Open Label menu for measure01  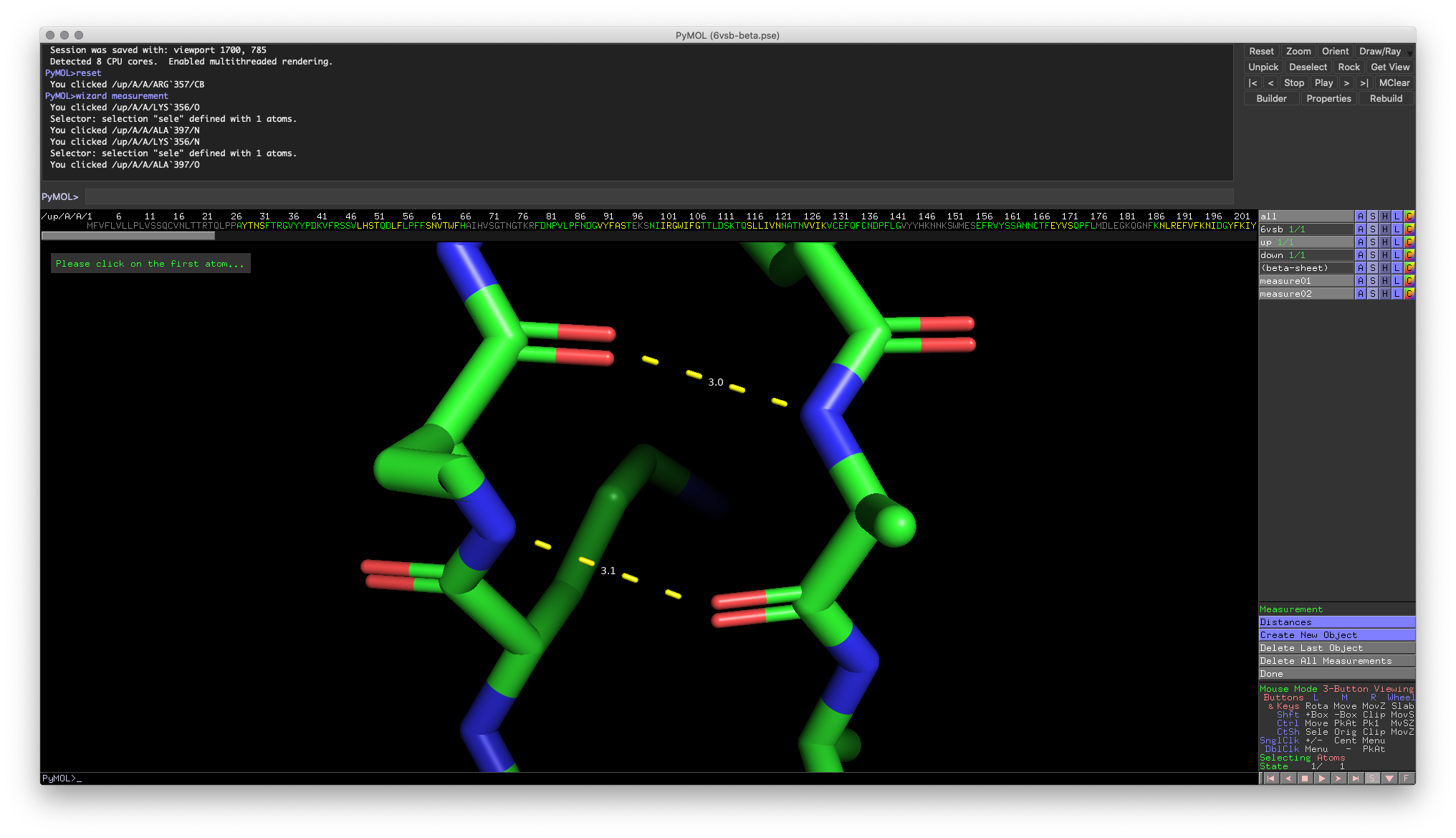1397,281
